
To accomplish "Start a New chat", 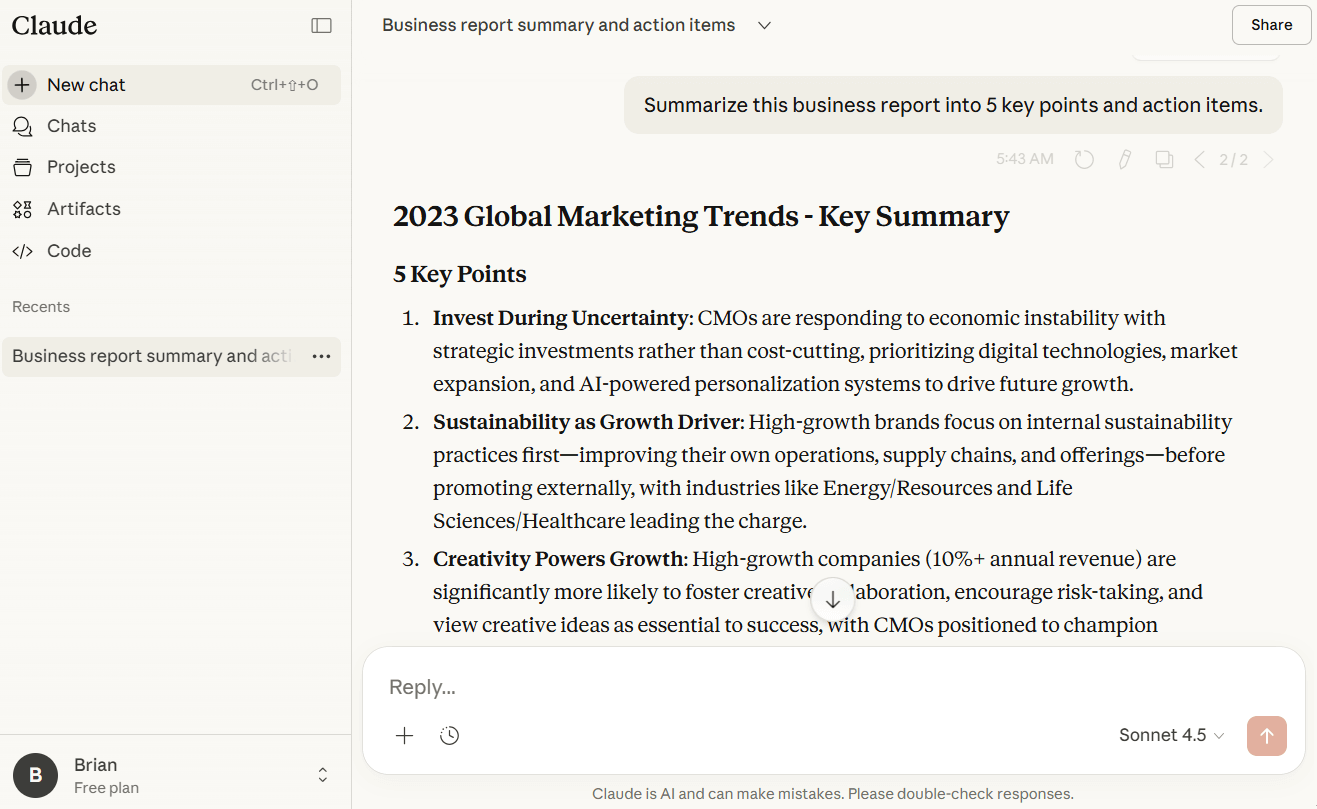I will coord(86,85).
